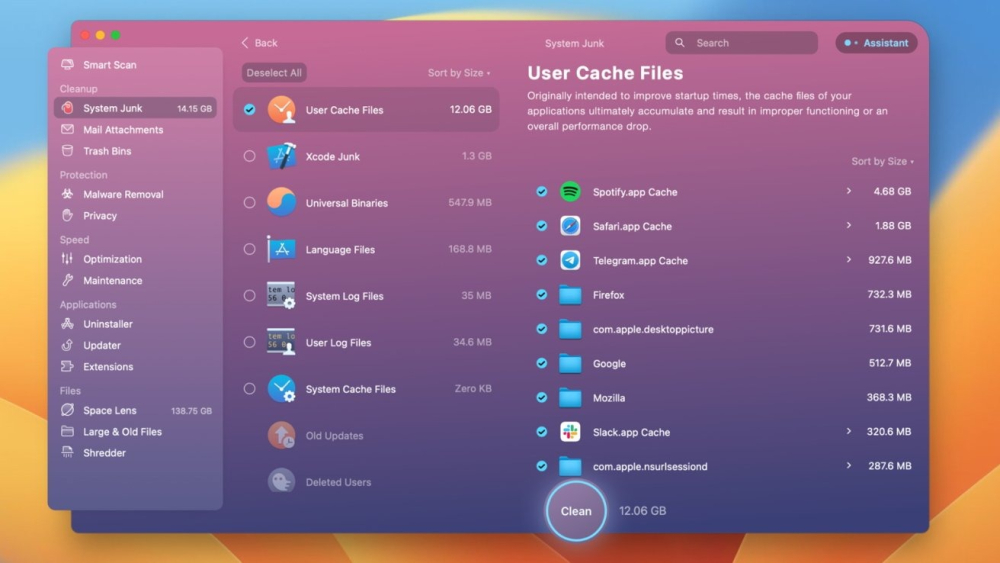Image resolution: width=1000 pixels, height=563 pixels.
Task: Uncheck the Firefox cache checkbox
Action: (541, 295)
